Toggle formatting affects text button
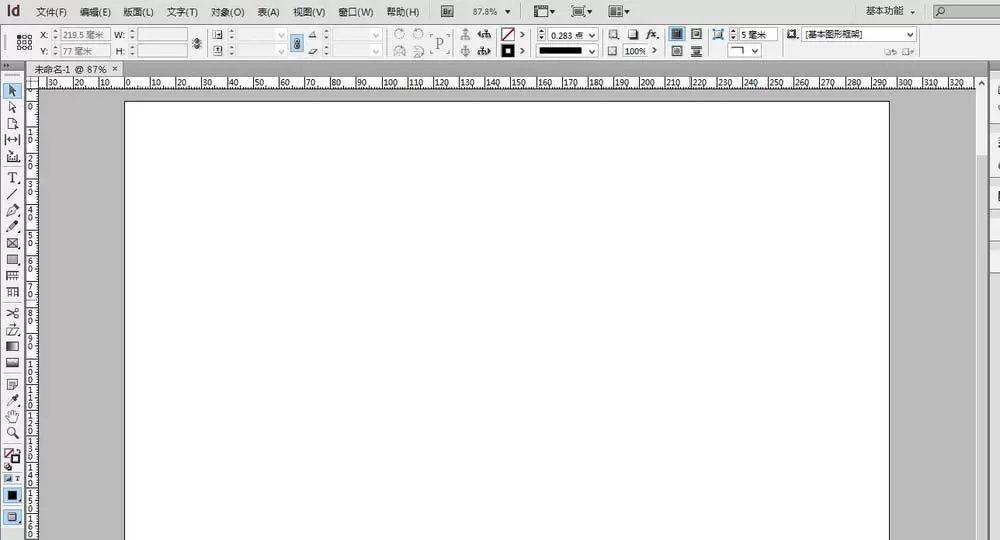The image size is (1000, 540). [x=17, y=478]
